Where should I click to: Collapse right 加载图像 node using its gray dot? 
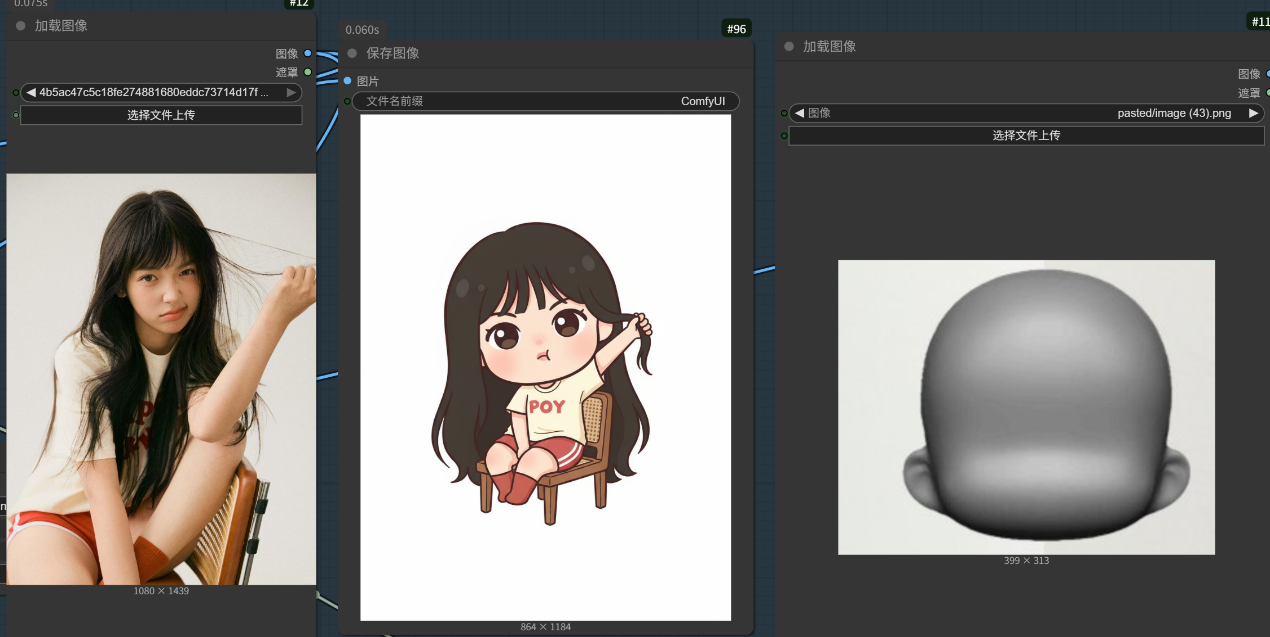789,46
